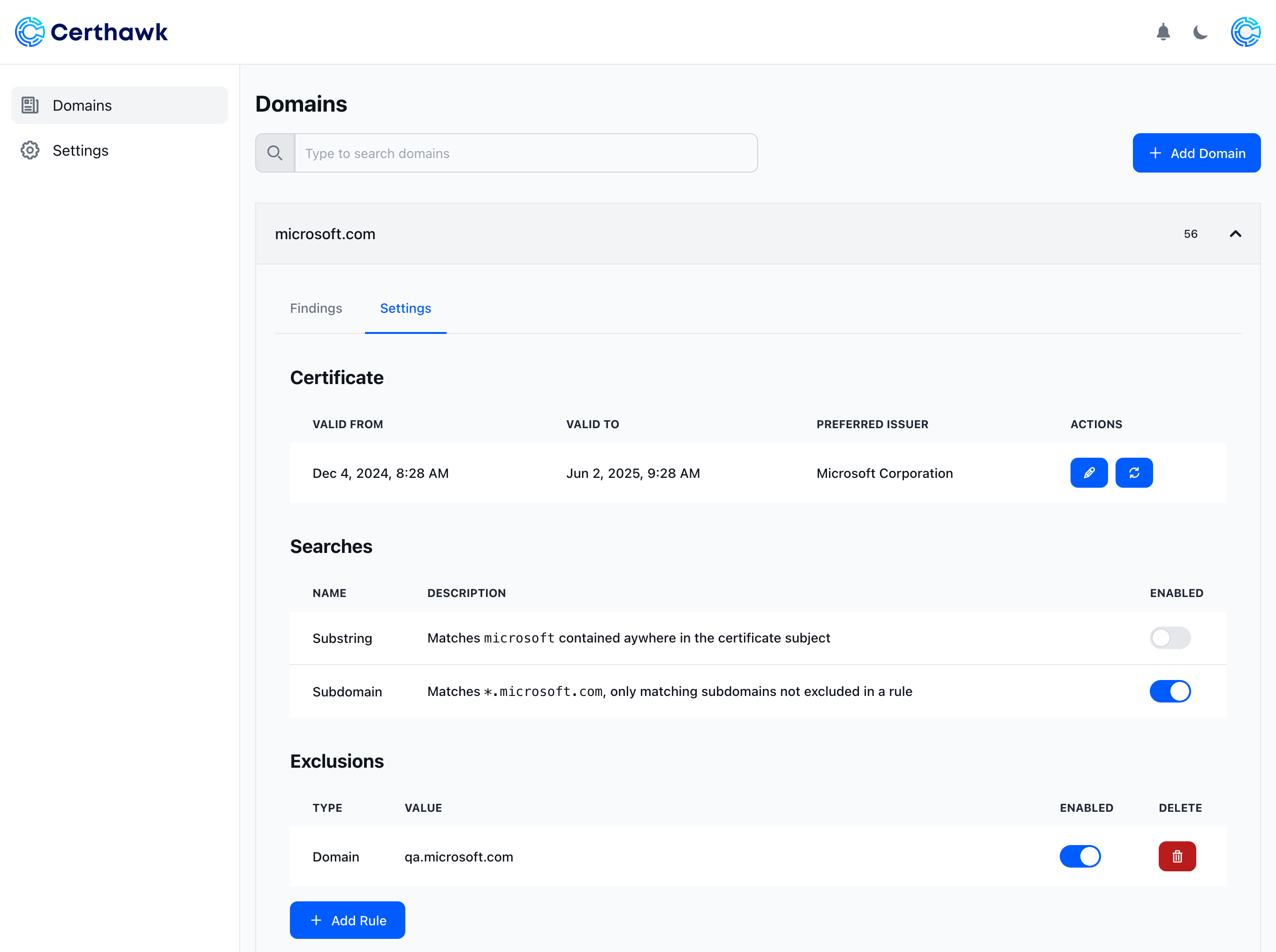Toggle off the qa.microsoft.com exclusion
This screenshot has height=952, width=1276.
click(x=1079, y=856)
